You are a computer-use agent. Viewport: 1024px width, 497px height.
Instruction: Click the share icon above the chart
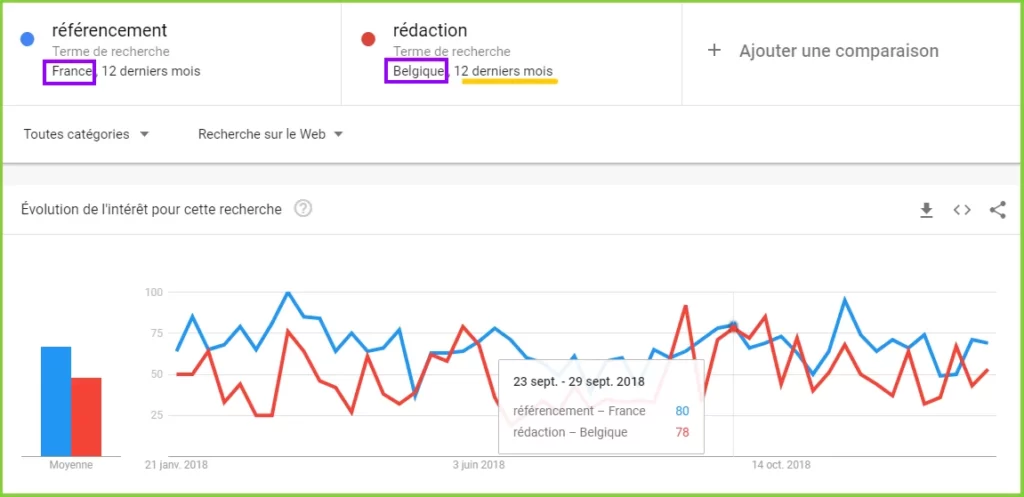(996, 209)
